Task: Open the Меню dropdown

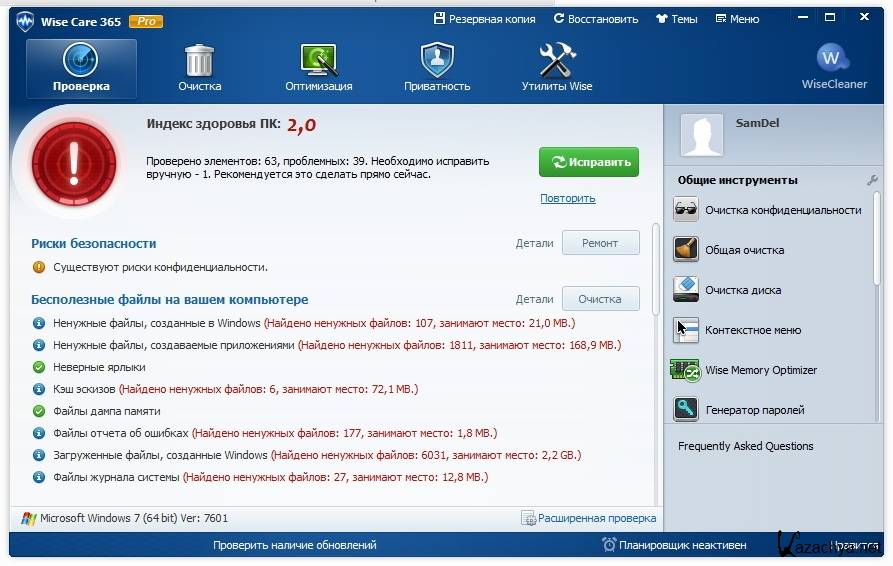Action: (736, 19)
